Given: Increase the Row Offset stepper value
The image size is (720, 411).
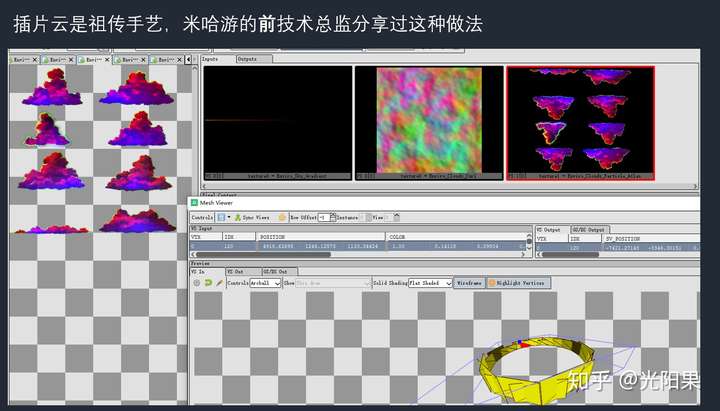Looking at the screenshot, I should click(x=333, y=215).
